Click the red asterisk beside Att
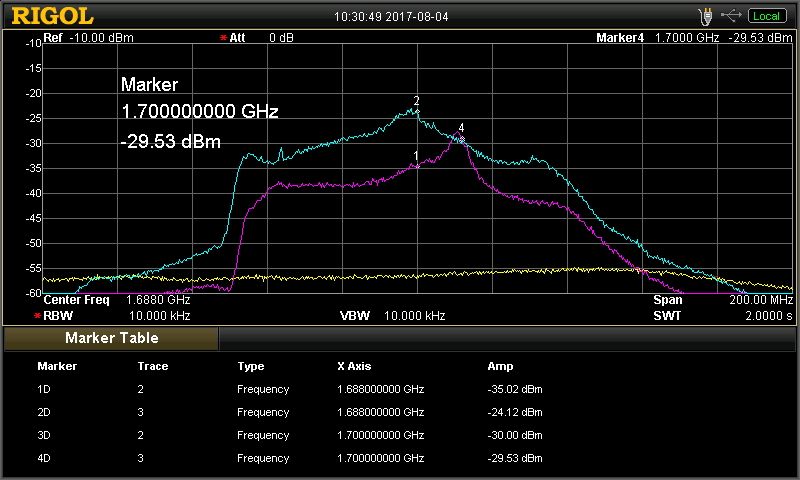 tap(223, 38)
